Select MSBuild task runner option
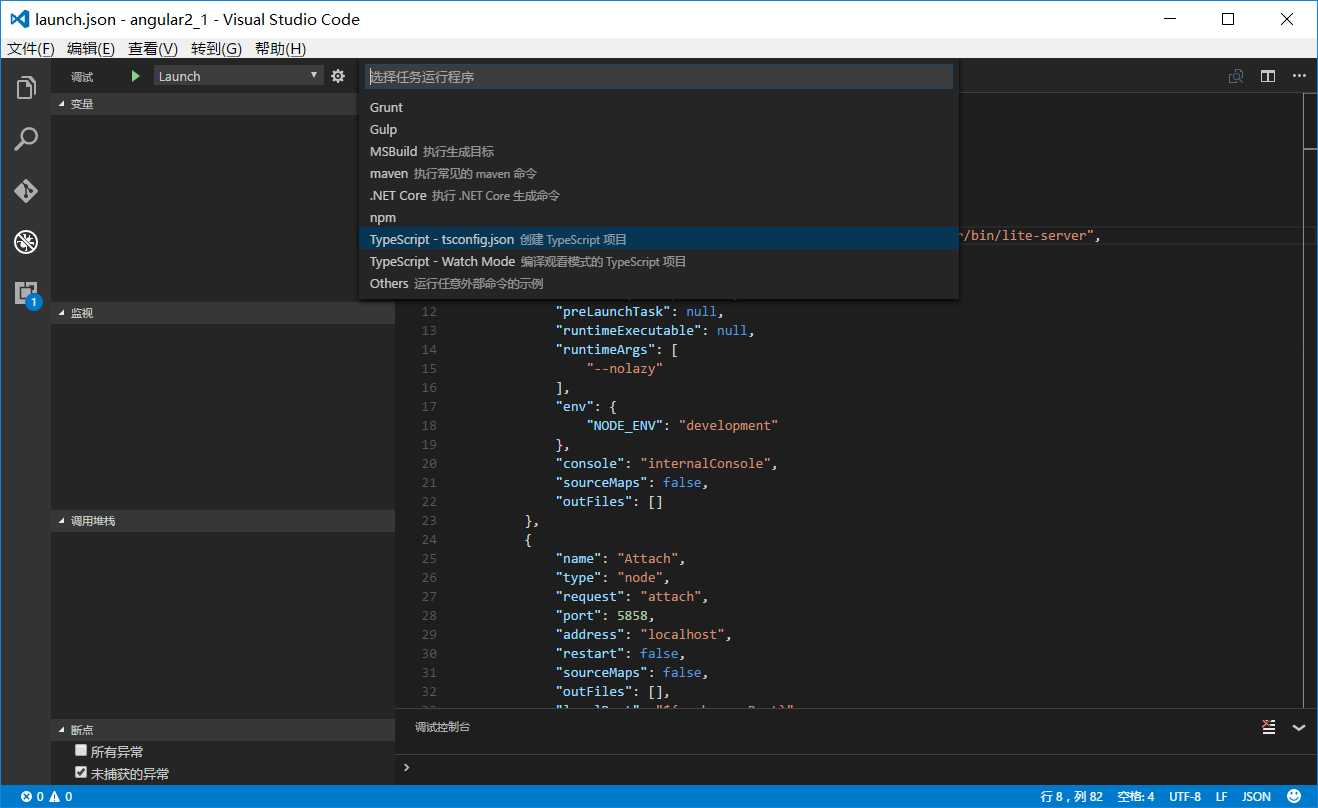 (658, 151)
